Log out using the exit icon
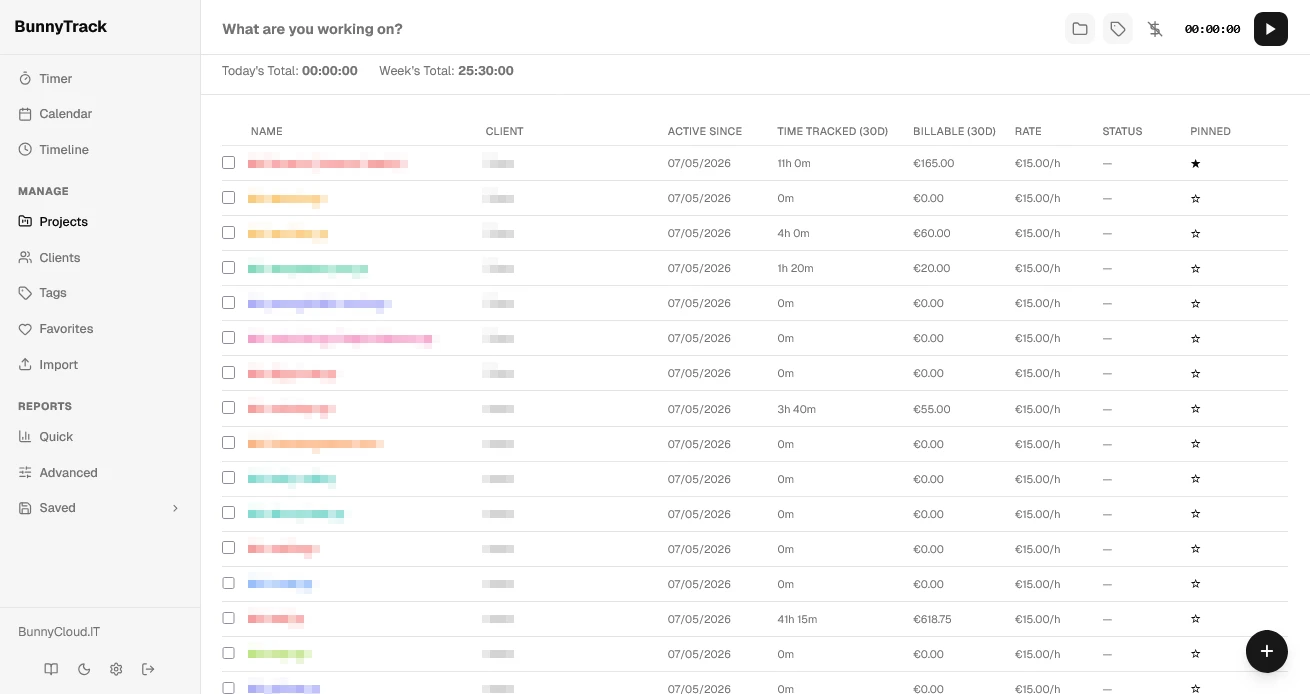 [x=148, y=669]
